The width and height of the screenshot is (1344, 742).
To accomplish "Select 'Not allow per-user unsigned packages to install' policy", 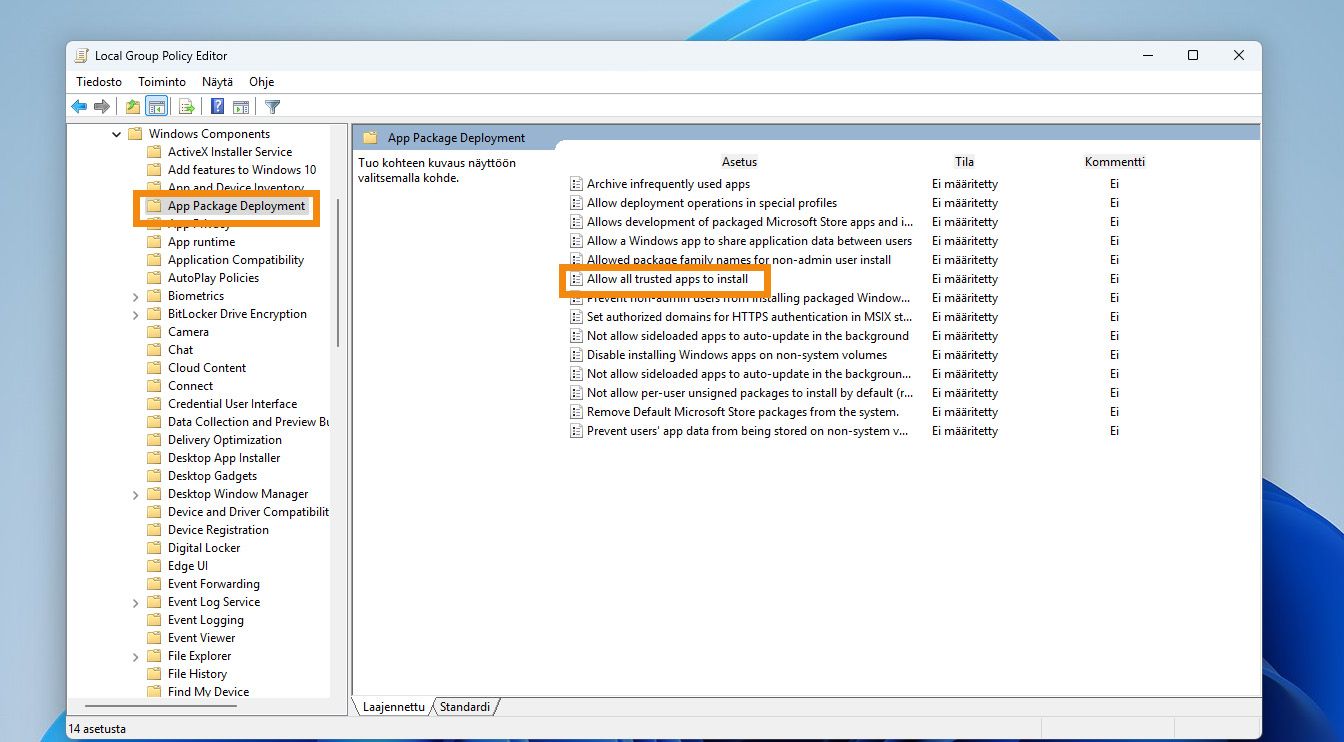I will pyautogui.click(x=749, y=393).
